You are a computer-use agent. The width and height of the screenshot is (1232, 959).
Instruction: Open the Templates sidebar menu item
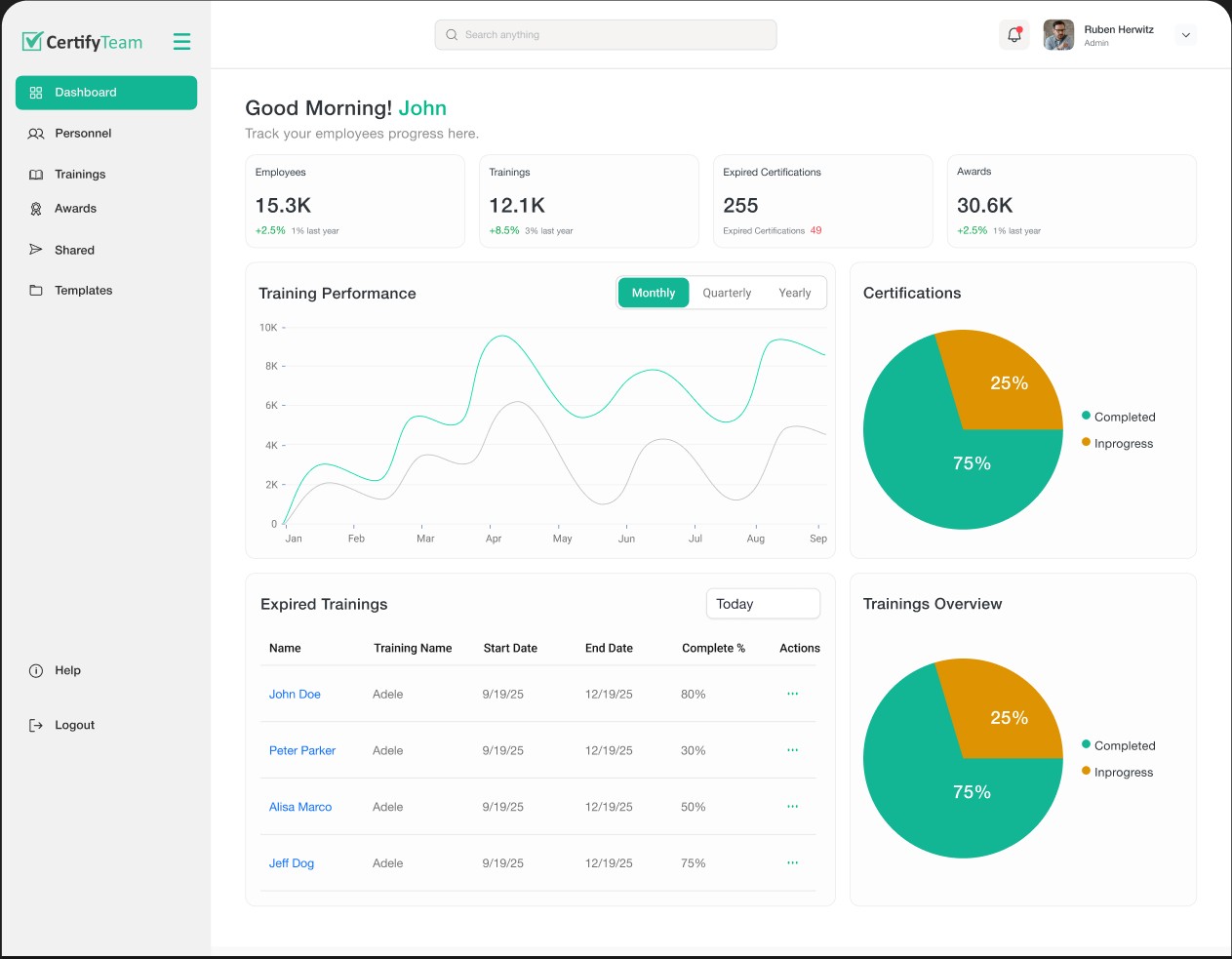[83, 291]
